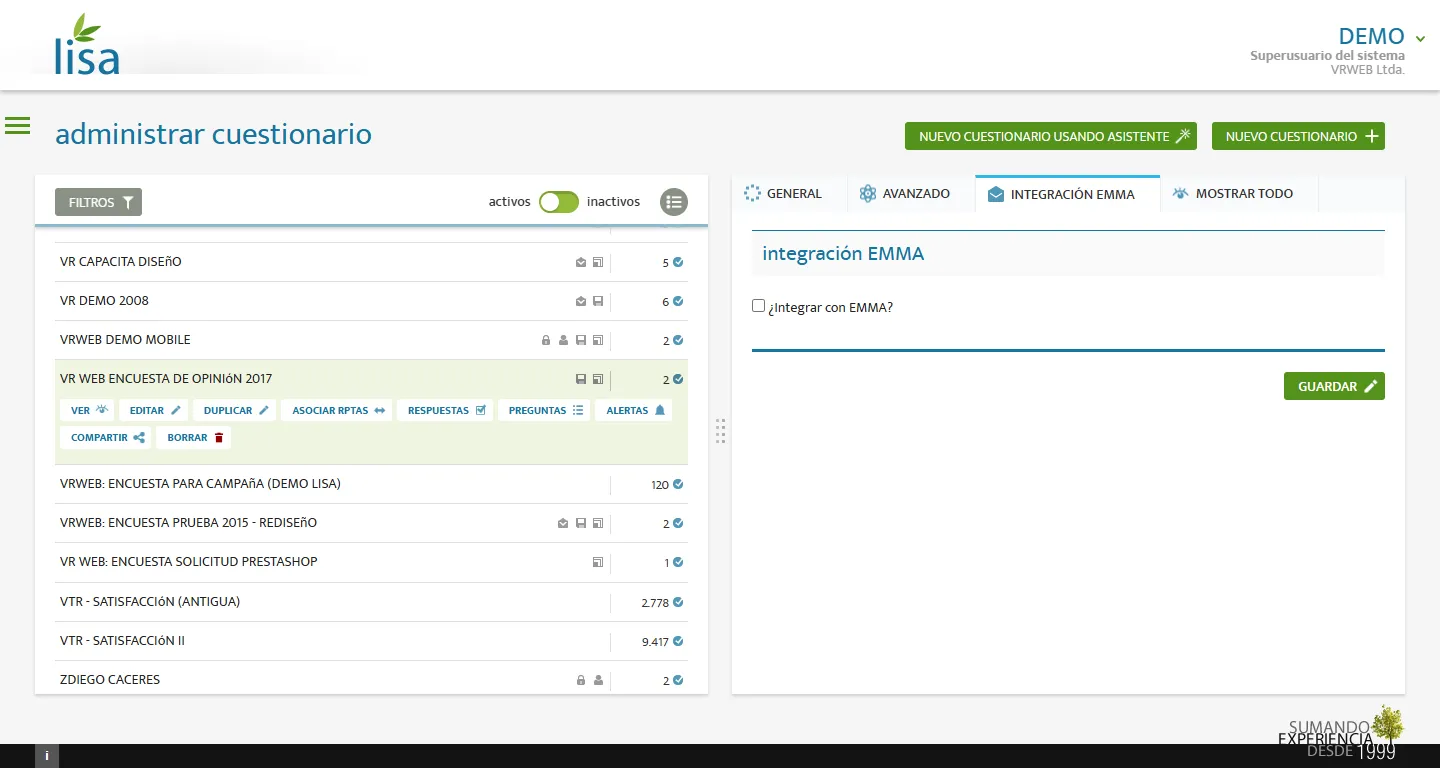Open ALERTAS bell for selected survey
This screenshot has height=768, width=1440.
click(x=634, y=411)
